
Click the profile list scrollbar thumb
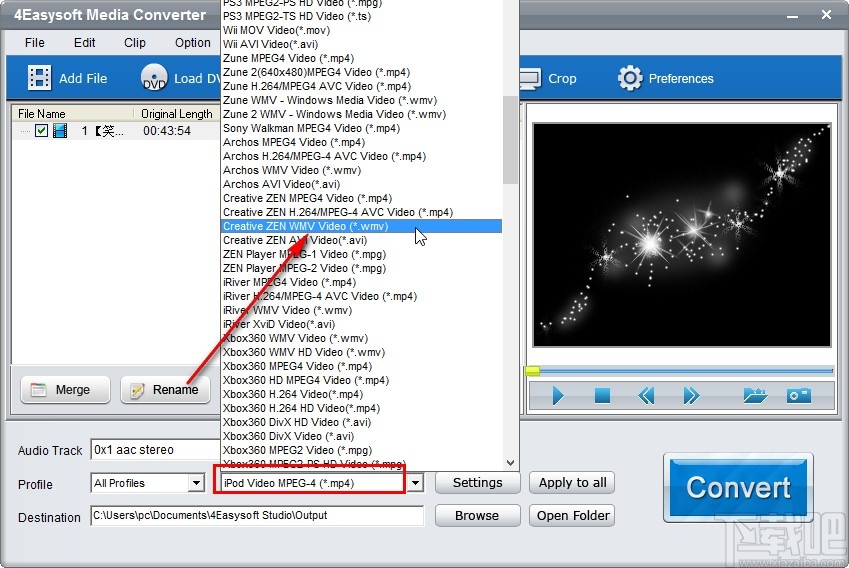tap(510, 140)
